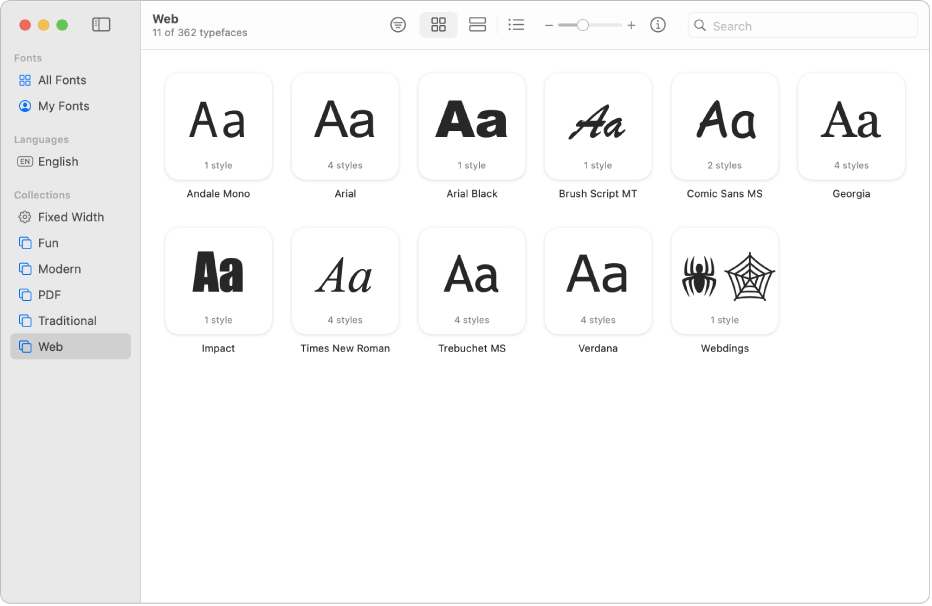Select the Impact font preview

click(219, 281)
